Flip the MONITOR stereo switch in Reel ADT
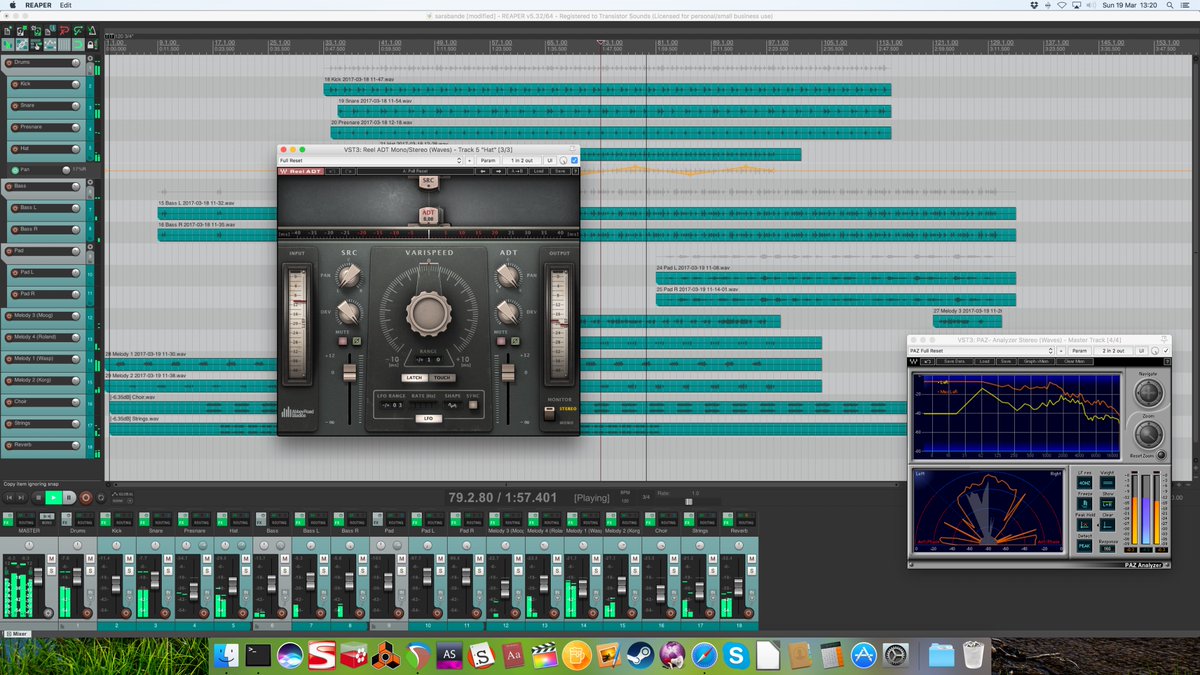 (549, 414)
